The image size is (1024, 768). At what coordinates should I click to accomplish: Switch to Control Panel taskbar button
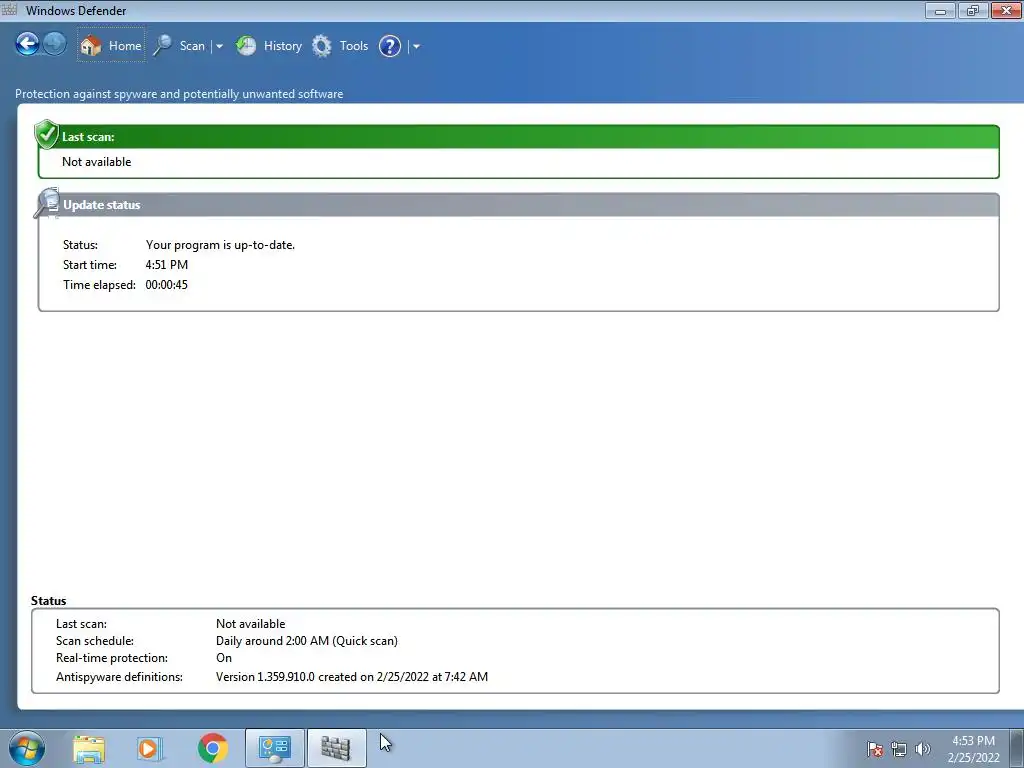275,748
